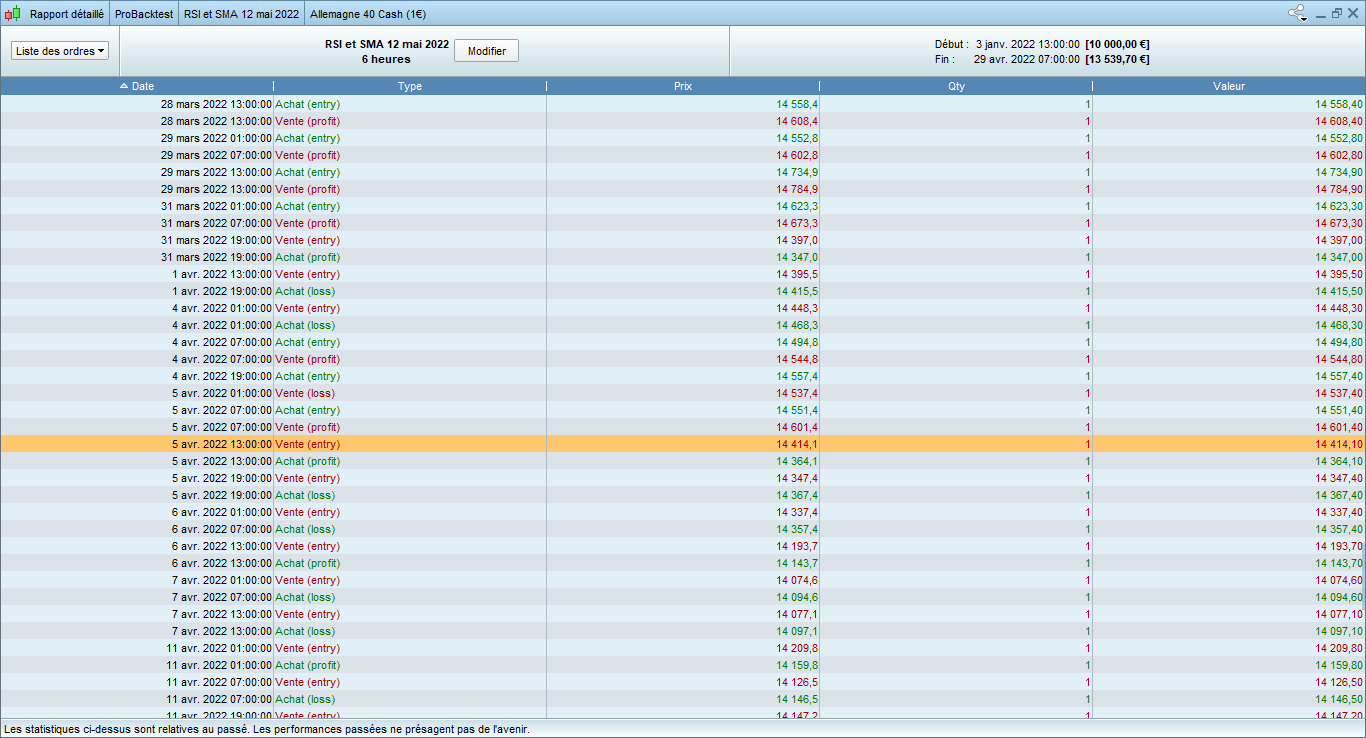This screenshot has height=738, width=1366.
Task: Select the highlighted row price 14 414,1
Action: tap(797, 444)
